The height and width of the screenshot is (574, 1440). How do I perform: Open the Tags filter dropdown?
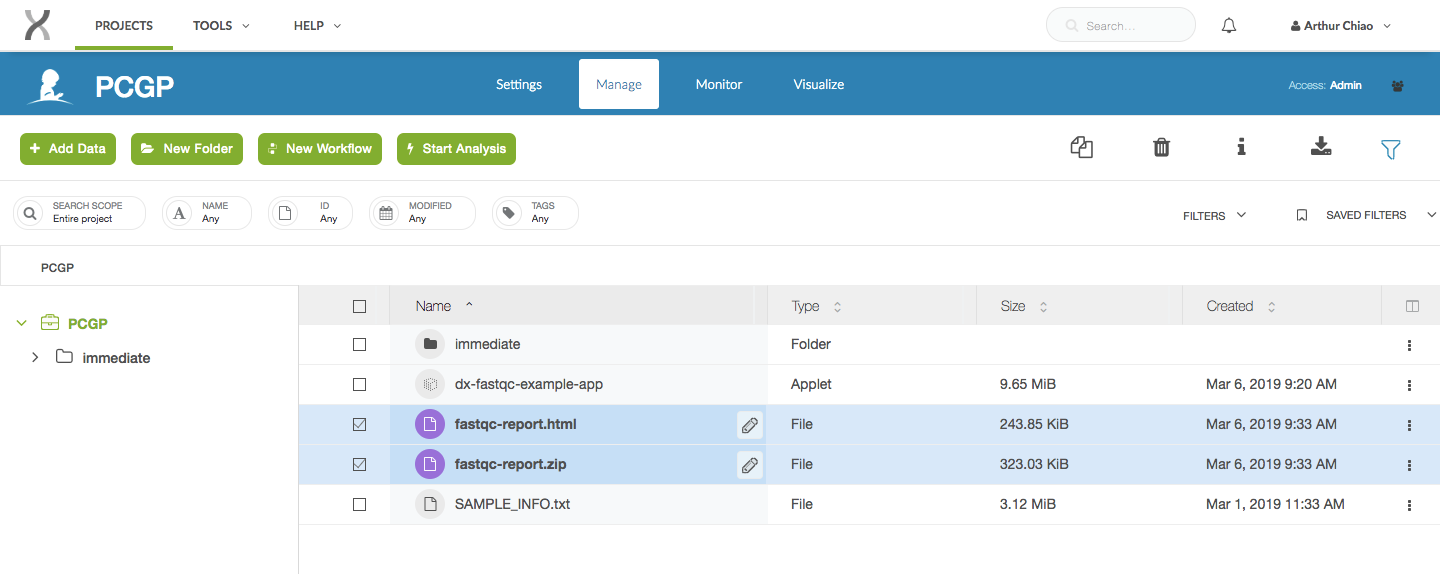[535, 212]
